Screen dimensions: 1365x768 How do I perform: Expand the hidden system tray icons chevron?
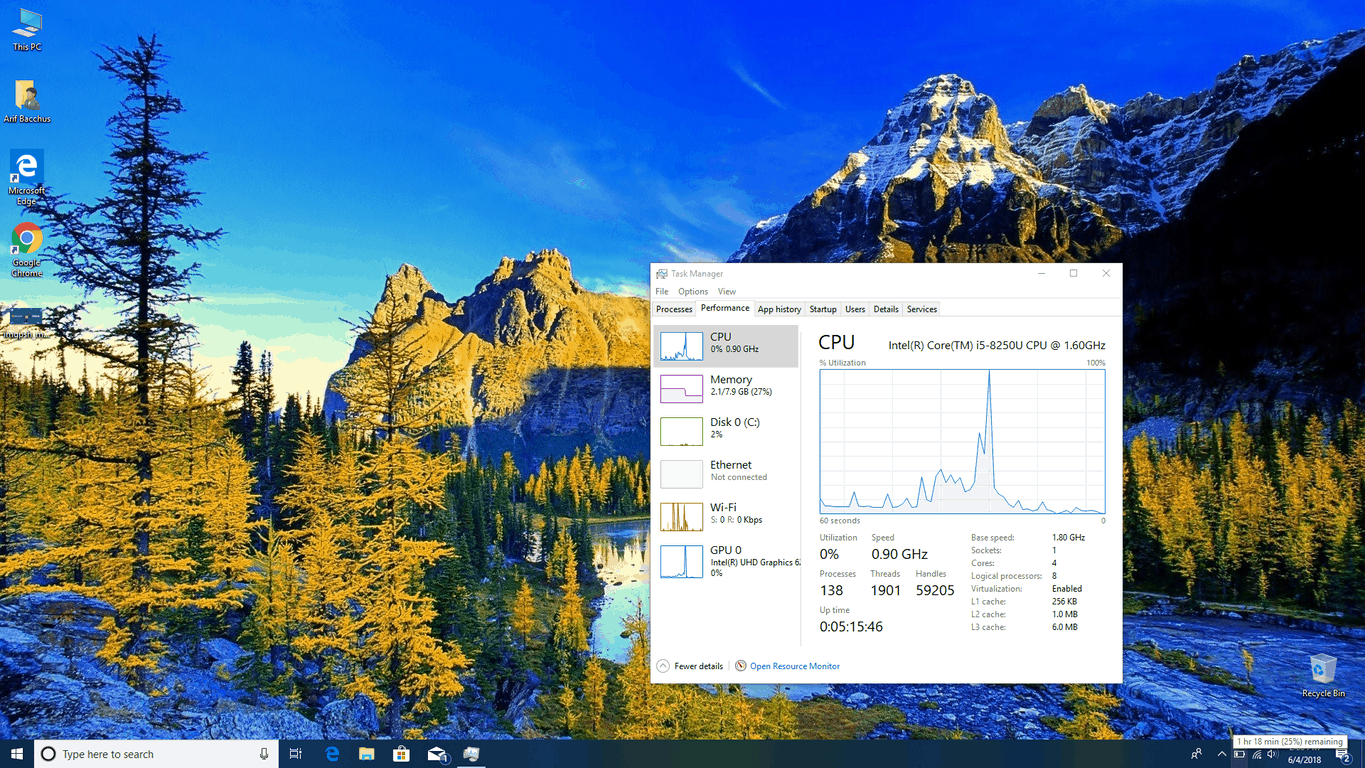click(x=1221, y=754)
